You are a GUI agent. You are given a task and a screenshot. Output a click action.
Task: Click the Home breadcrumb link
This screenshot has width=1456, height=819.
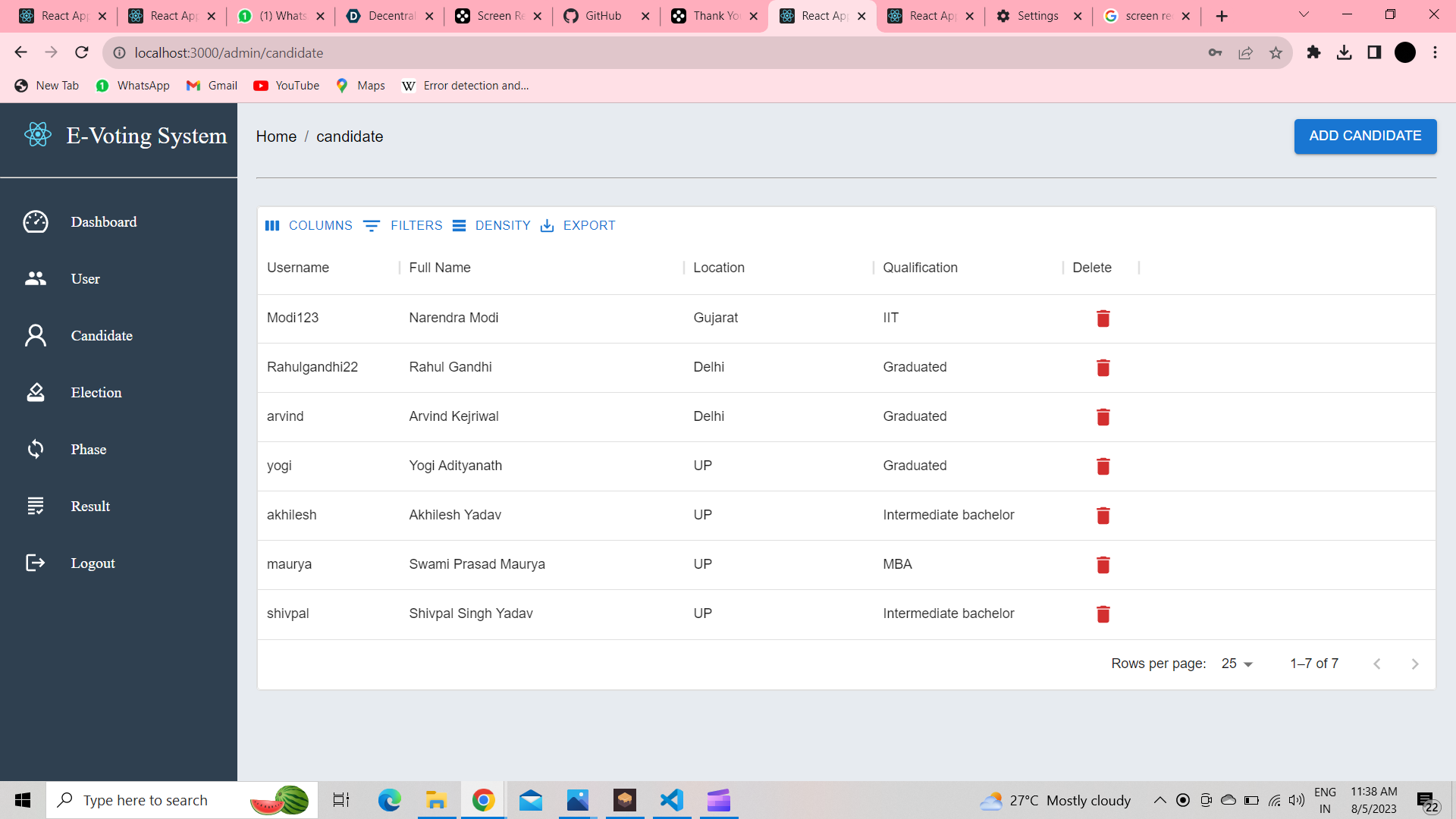(x=276, y=137)
